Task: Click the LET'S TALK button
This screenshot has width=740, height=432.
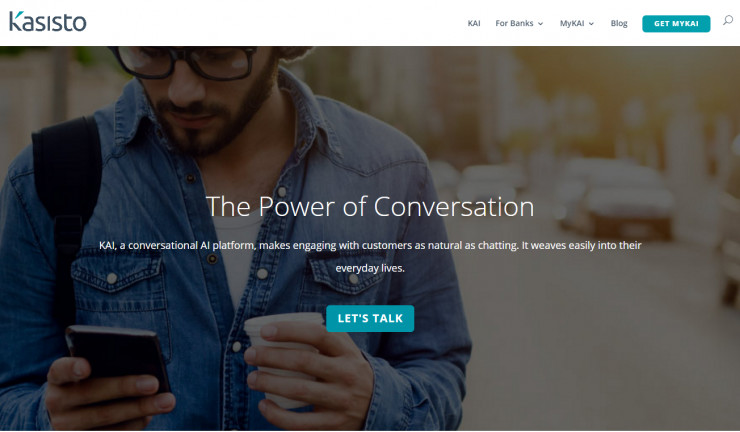Action: (370, 318)
